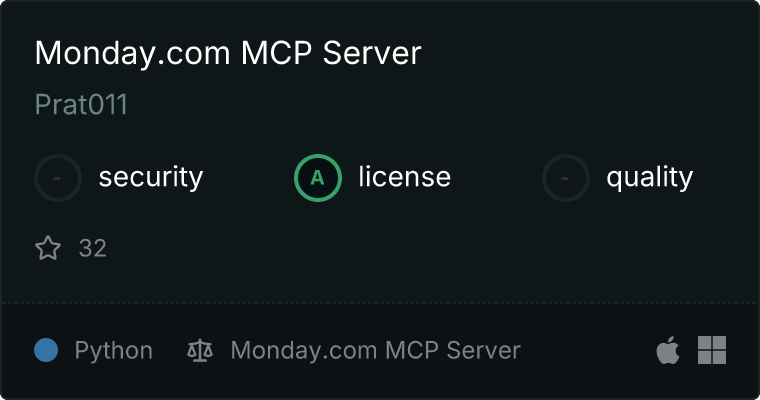Select the security label text
The width and height of the screenshot is (760, 400).
(151, 177)
